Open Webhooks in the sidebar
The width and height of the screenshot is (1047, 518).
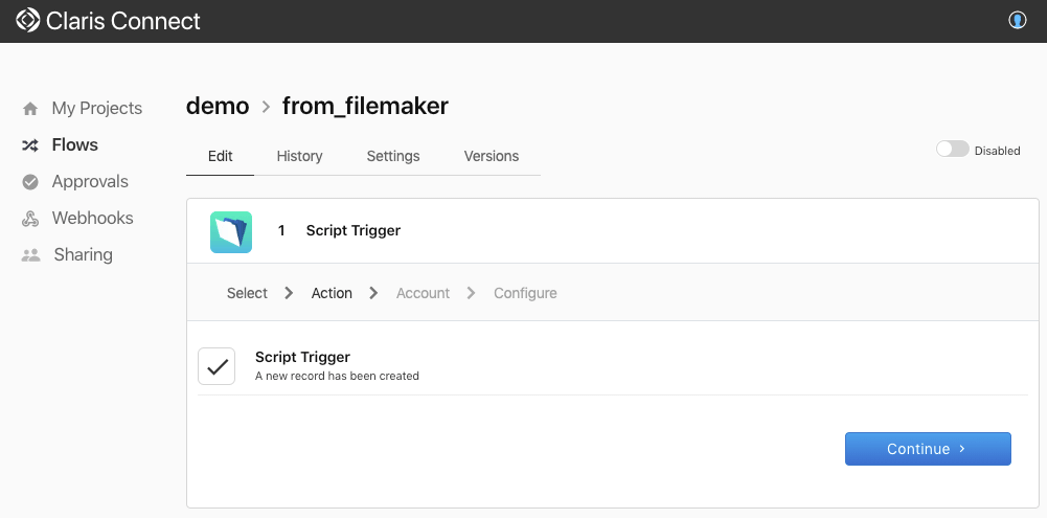92,218
